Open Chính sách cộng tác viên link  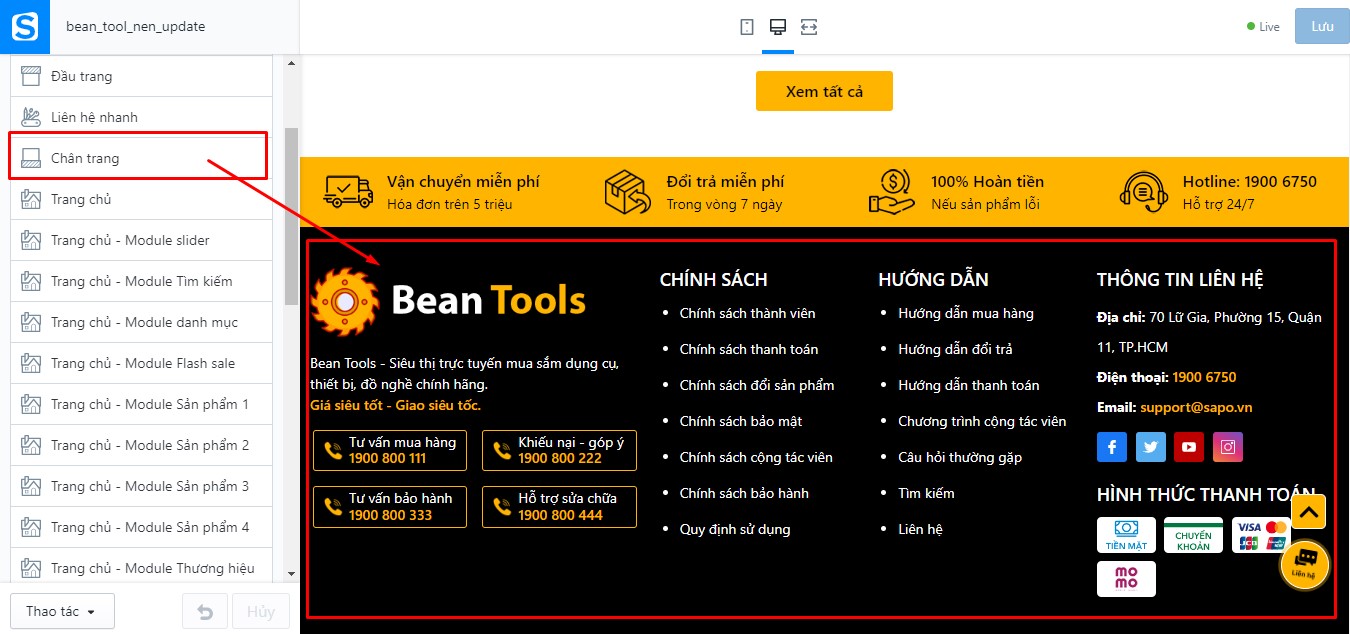(756, 457)
